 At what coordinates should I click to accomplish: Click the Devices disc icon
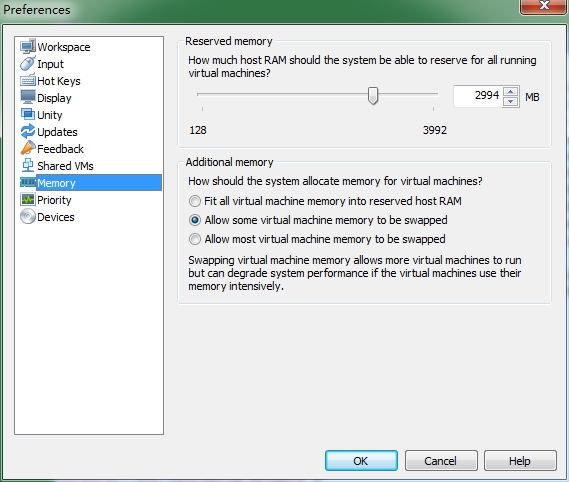pos(28,216)
